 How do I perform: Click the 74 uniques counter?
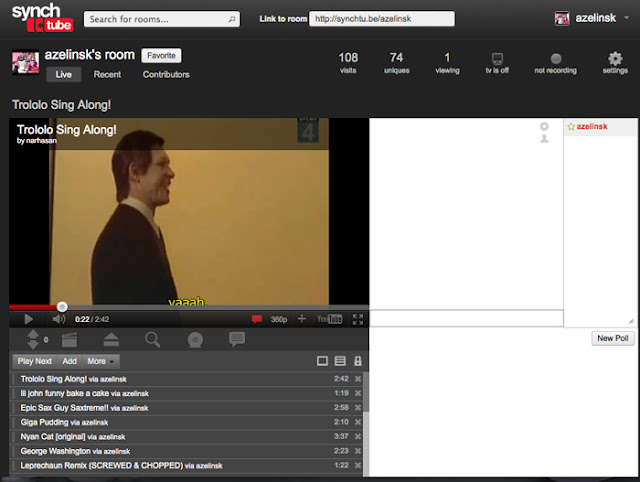pyautogui.click(x=396, y=63)
